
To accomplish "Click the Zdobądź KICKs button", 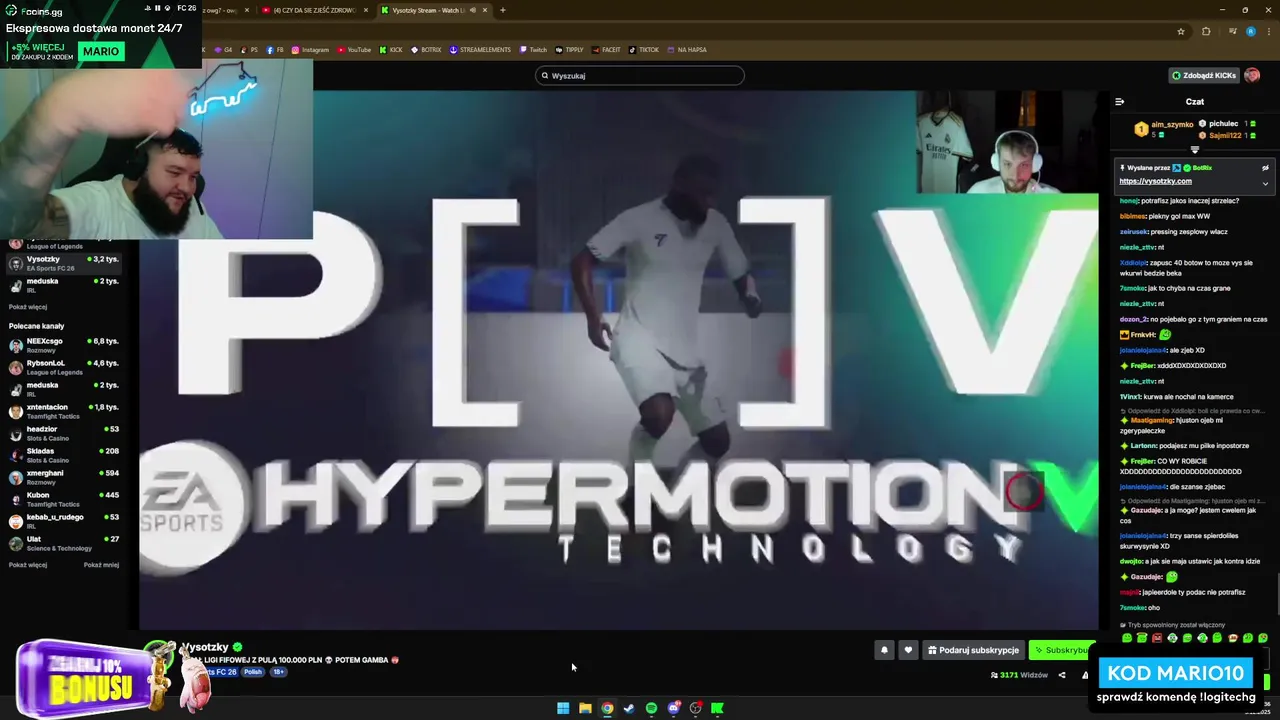I will 1204,75.
